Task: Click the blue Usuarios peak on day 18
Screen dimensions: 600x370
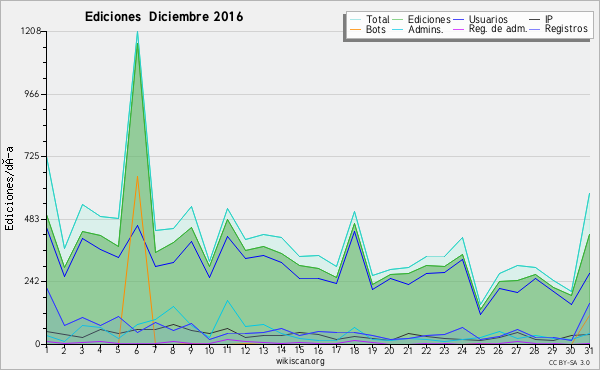Action: [x=355, y=231]
